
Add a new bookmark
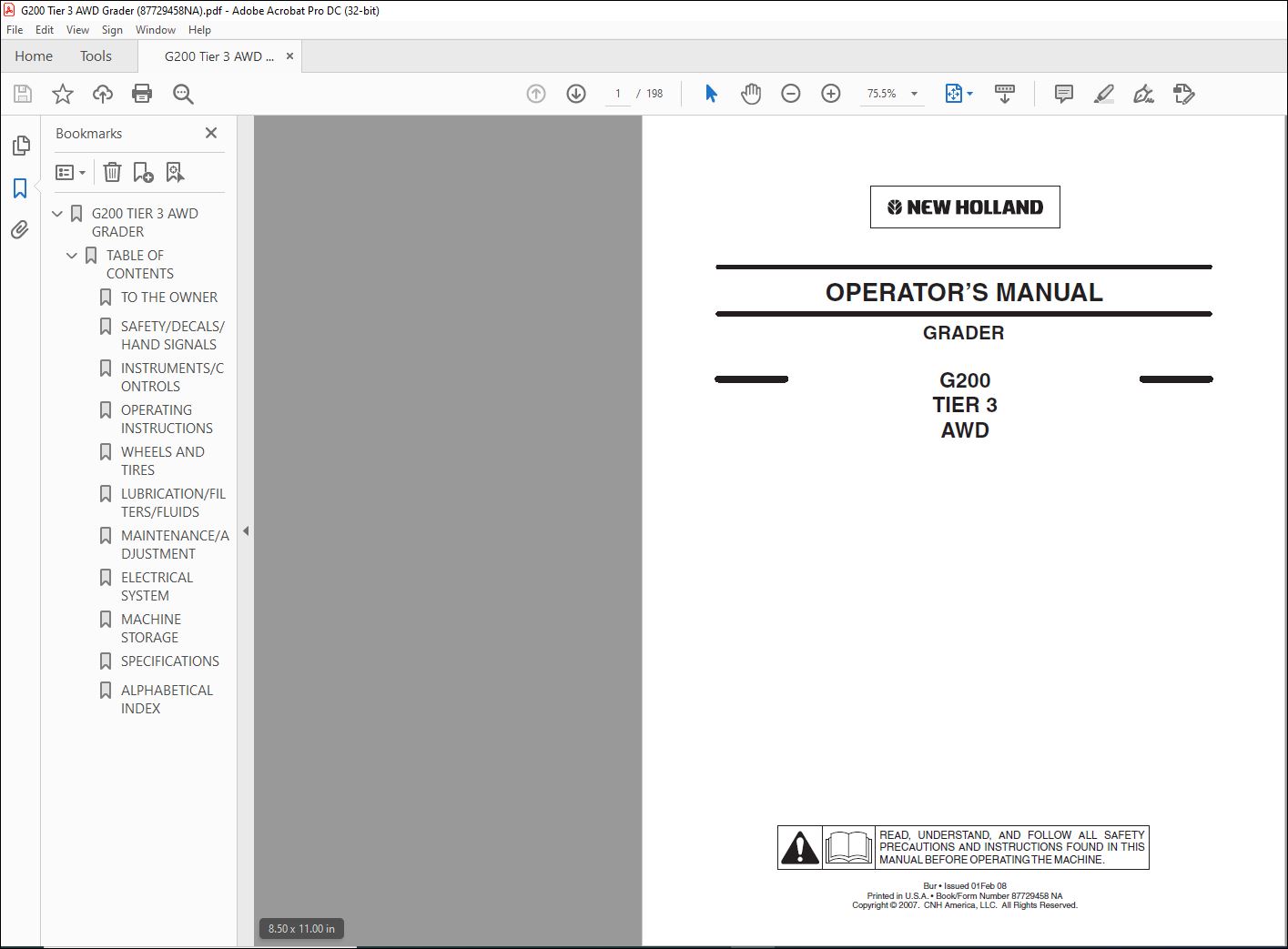pos(143,172)
